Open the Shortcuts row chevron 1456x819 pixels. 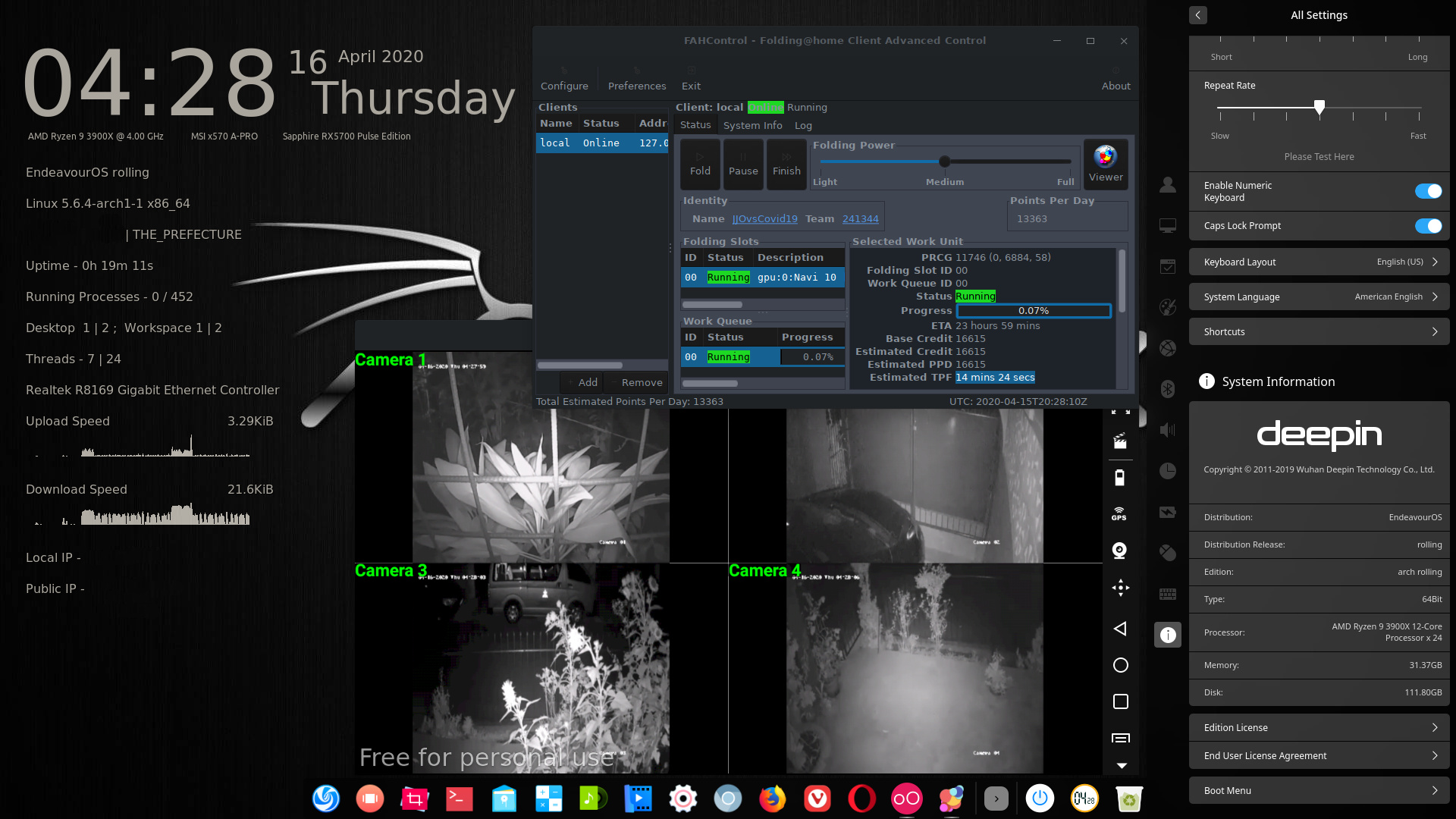pos(1435,331)
